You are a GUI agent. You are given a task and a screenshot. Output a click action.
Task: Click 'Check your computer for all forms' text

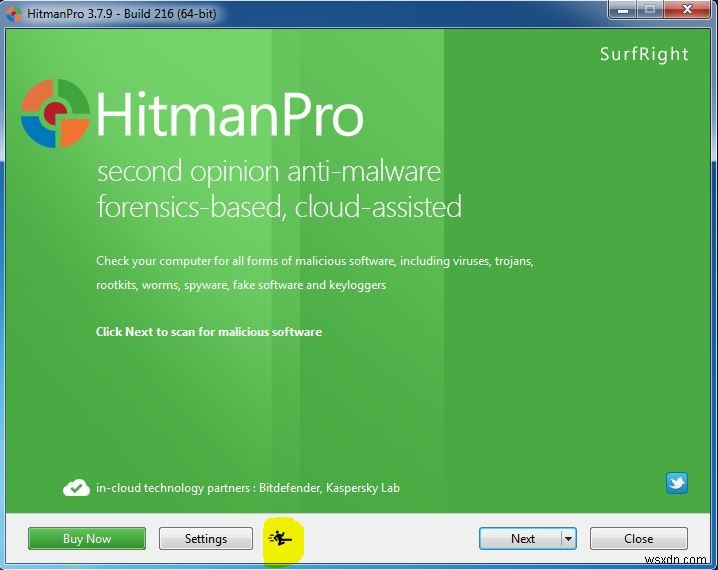(315, 261)
